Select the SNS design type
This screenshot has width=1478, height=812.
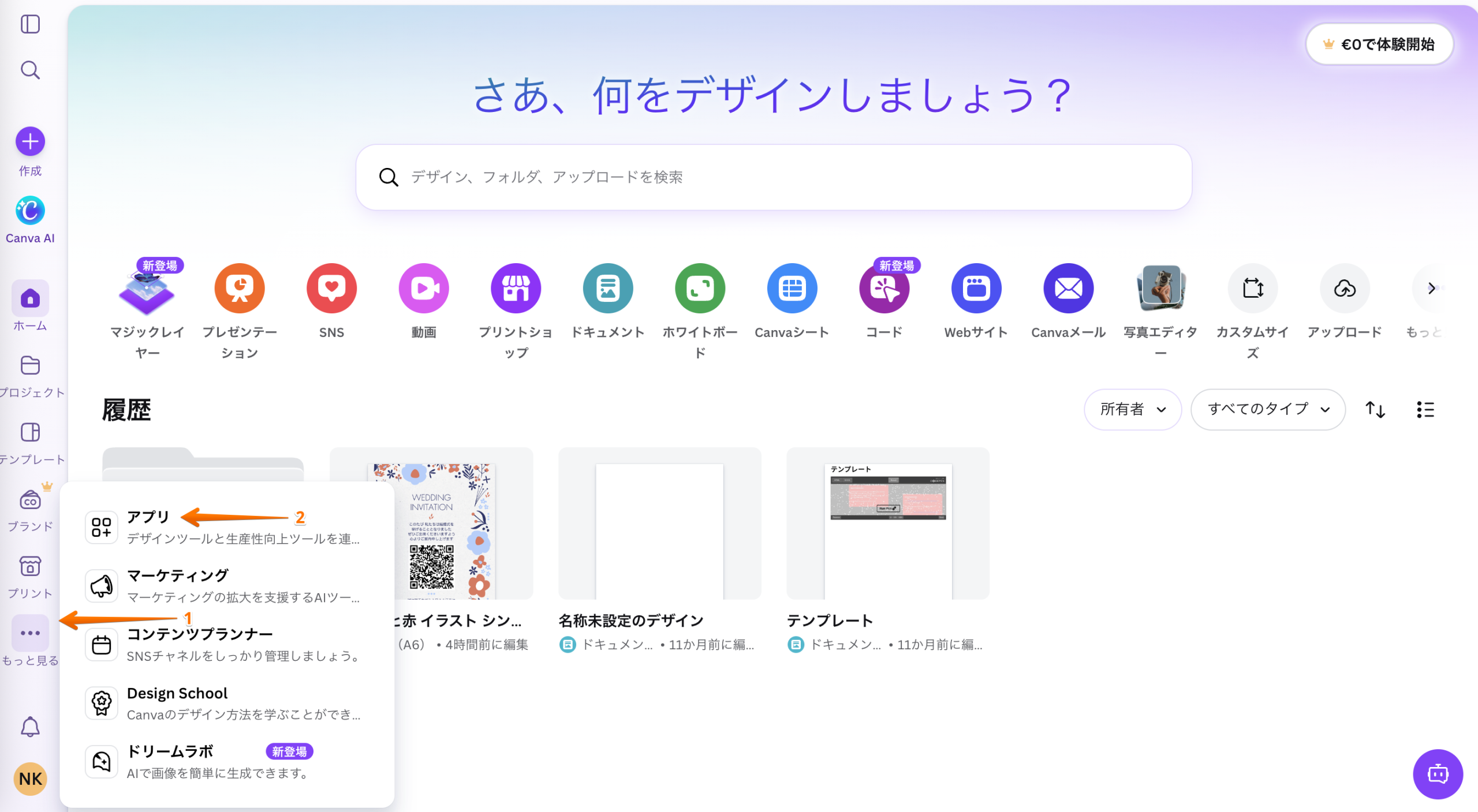(331, 301)
